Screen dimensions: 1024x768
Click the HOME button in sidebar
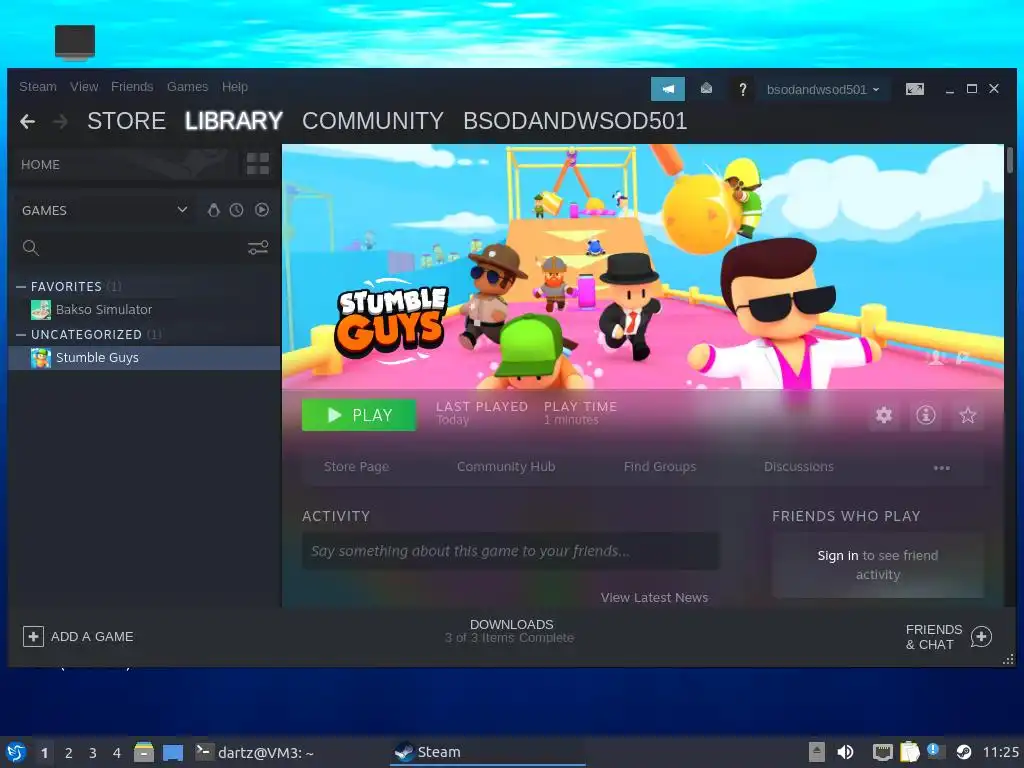pyautogui.click(x=125, y=164)
